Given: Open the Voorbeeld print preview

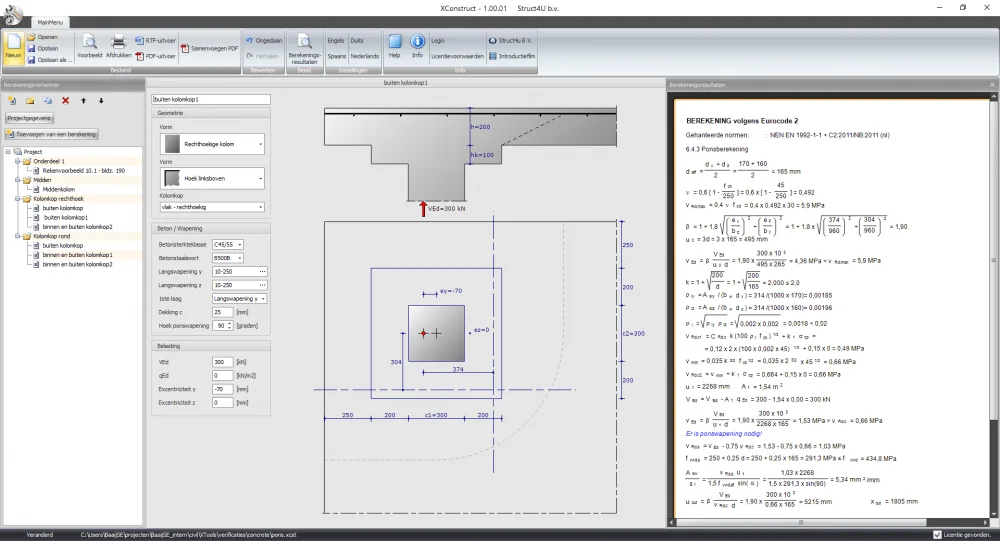Looking at the screenshot, I should 89,47.
